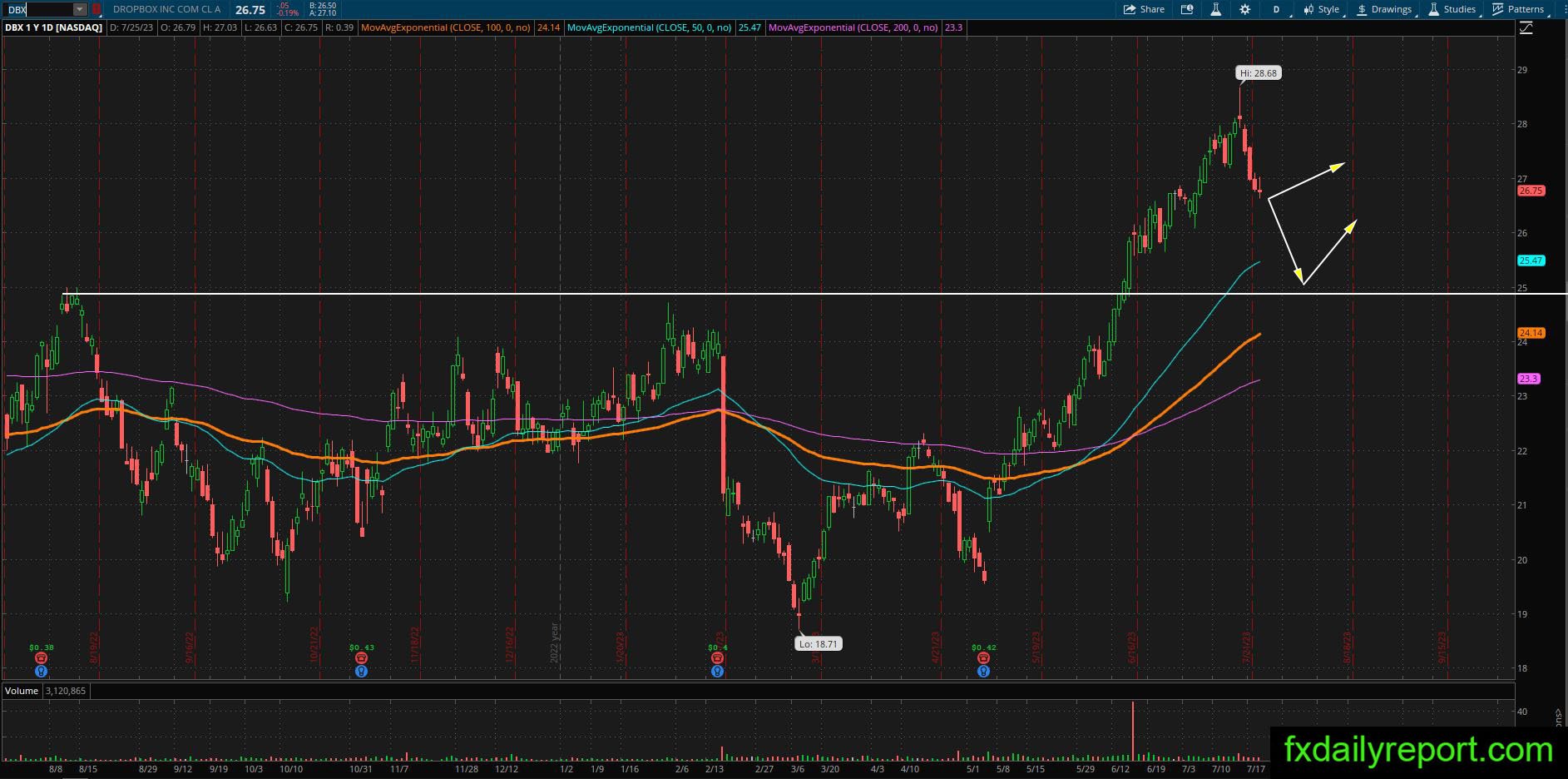Click the orange 24.14 EMA axis tag
The height and width of the screenshot is (779, 1568).
[x=1531, y=333]
